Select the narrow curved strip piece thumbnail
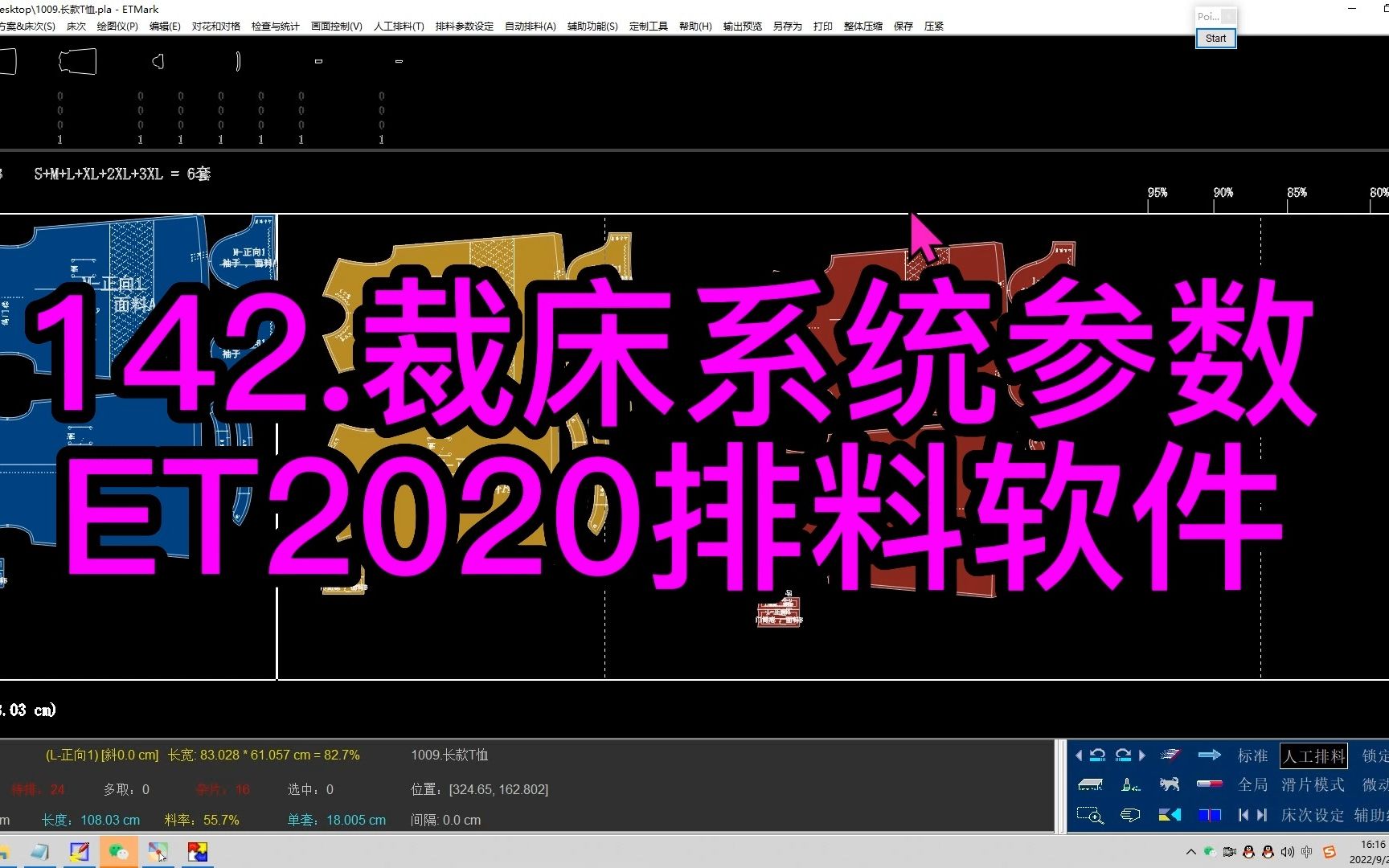Screen dimensions: 1389x868 coord(238,61)
